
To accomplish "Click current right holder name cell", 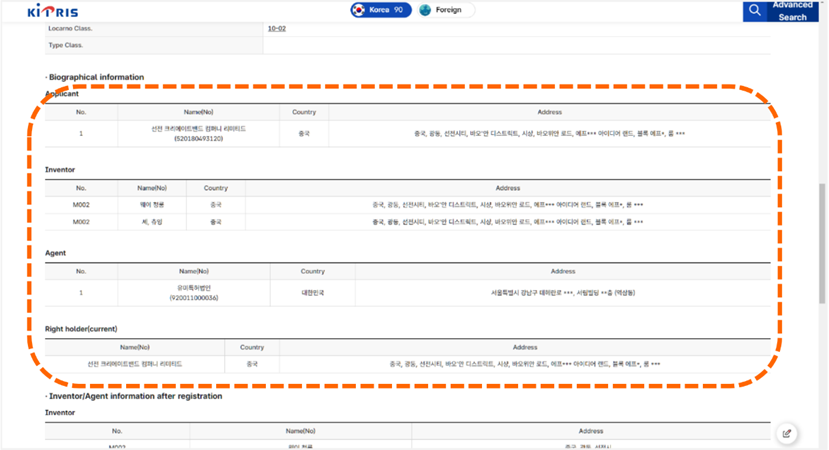I will pos(135,364).
